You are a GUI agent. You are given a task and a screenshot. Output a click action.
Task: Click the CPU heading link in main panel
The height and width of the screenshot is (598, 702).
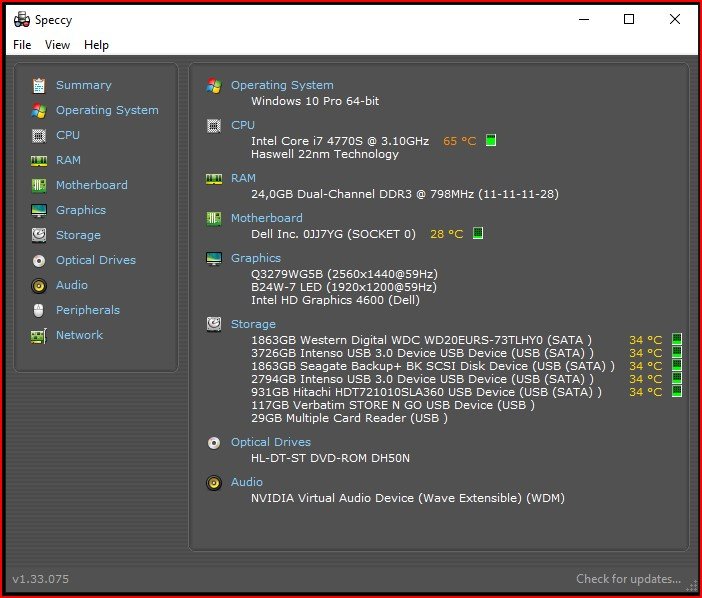click(243, 125)
